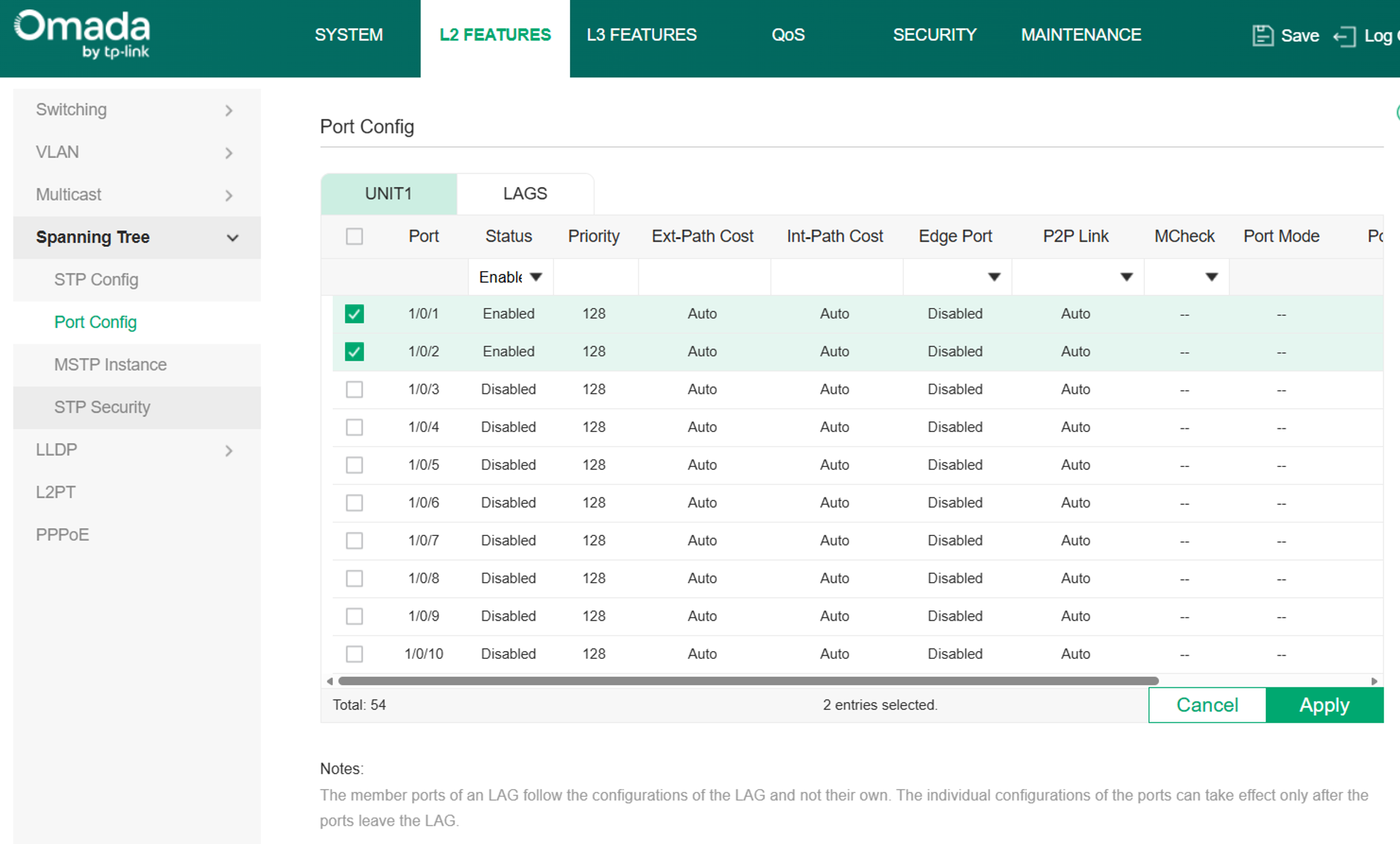1400x844 pixels.
Task: Click the right scroll arrow of table
Action: 1374,681
